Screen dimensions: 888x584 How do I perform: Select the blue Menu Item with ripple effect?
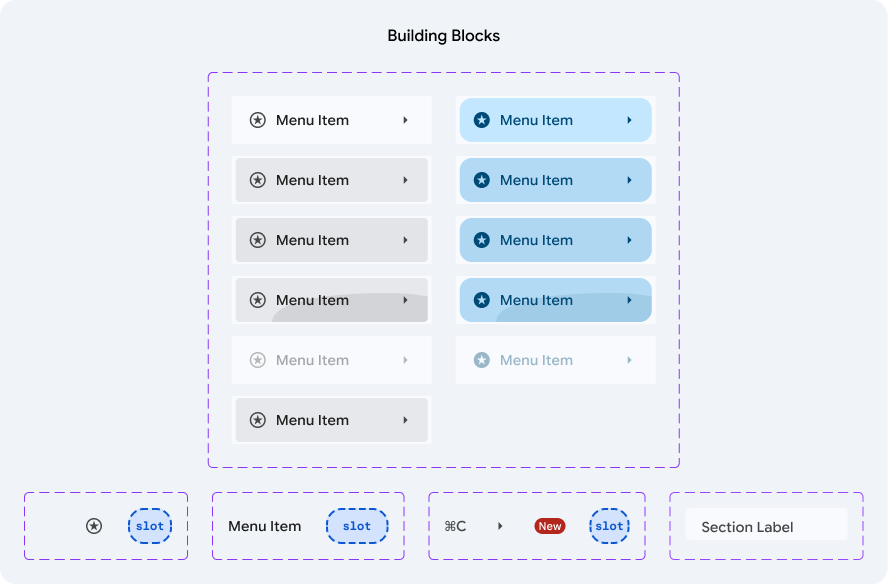coord(556,300)
